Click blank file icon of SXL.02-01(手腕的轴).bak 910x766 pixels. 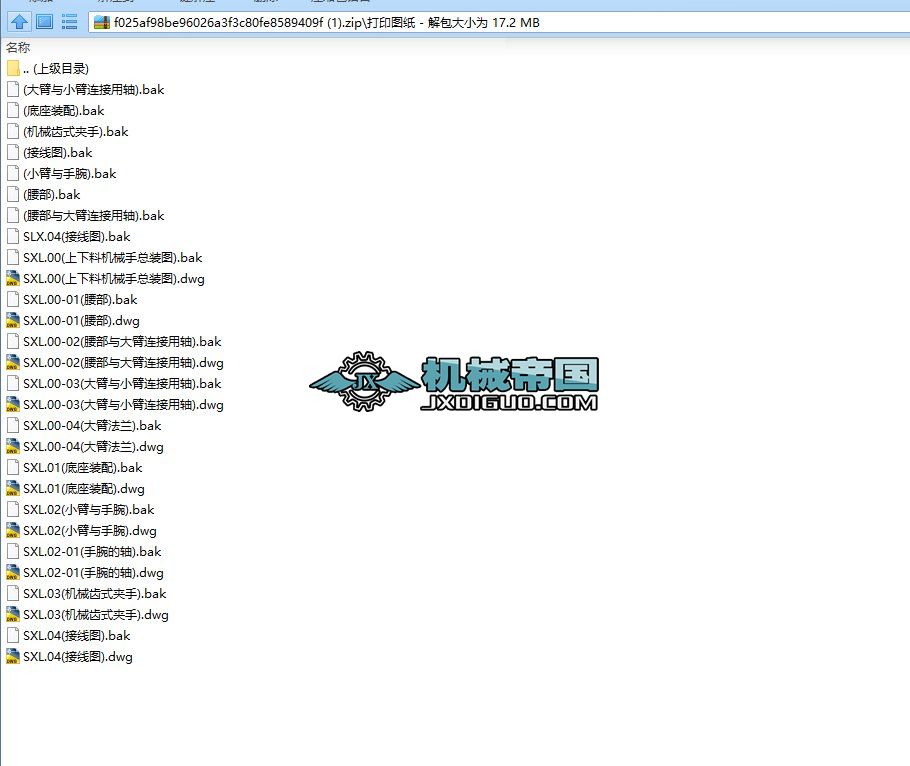pos(13,551)
